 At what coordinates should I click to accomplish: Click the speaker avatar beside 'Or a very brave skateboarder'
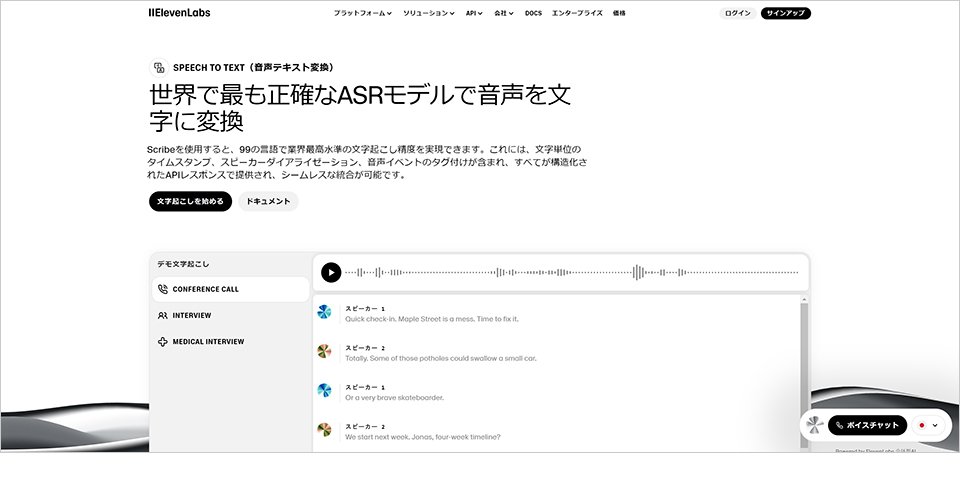[x=324, y=391]
